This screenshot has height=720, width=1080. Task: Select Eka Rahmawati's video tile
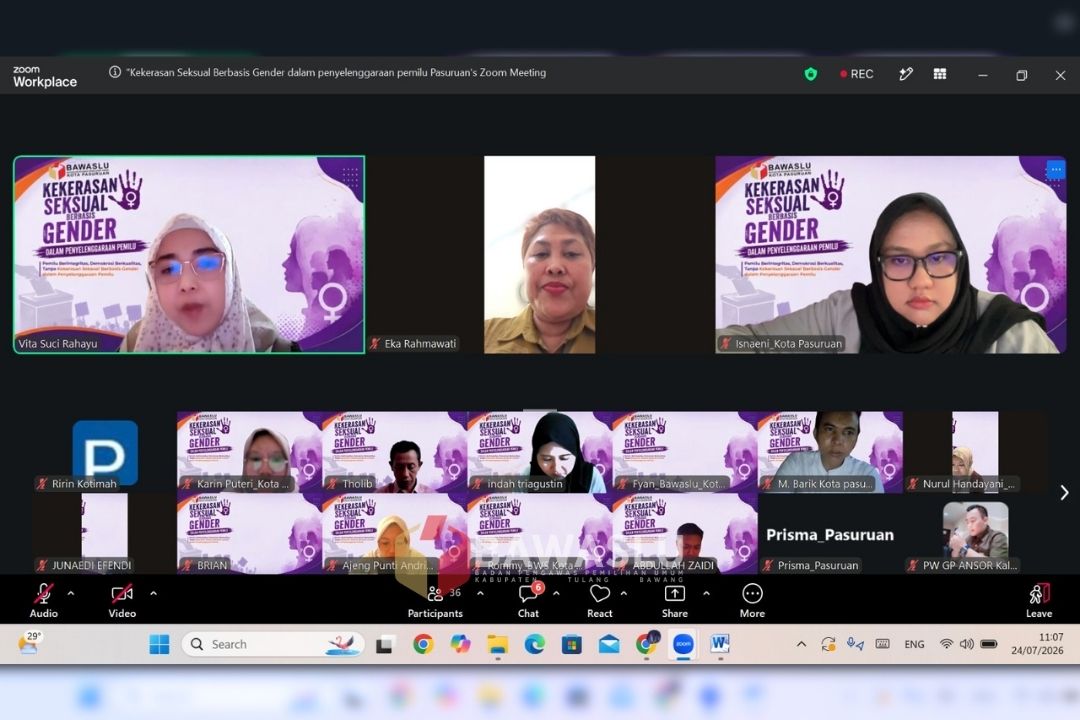(x=539, y=254)
